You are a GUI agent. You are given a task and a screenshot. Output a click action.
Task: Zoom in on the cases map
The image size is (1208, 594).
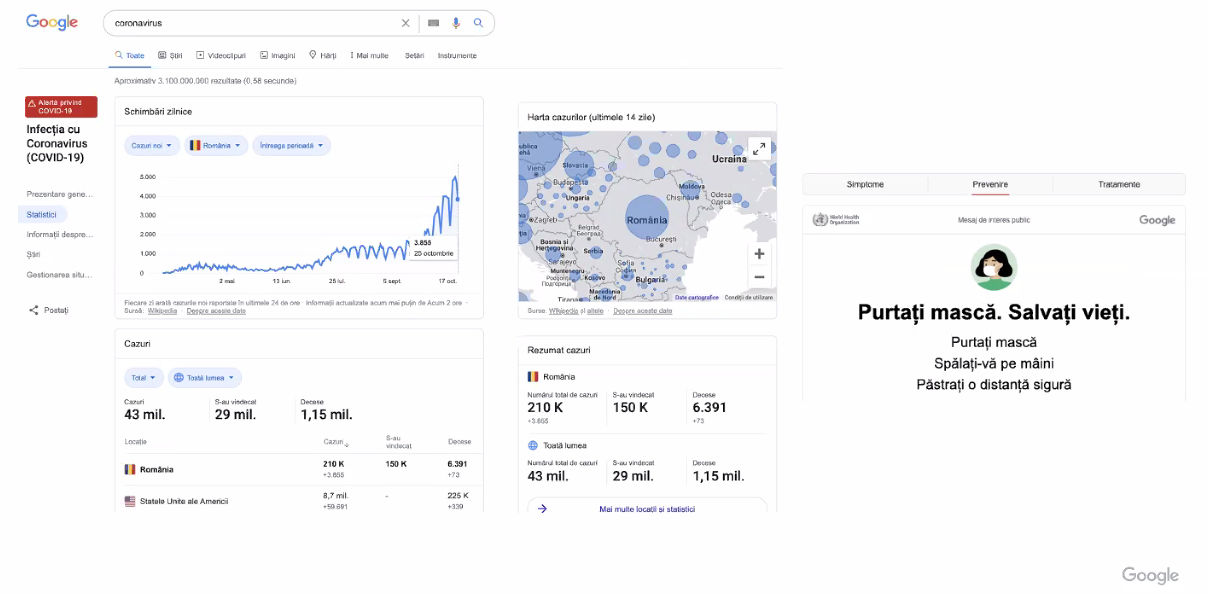coord(759,254)
